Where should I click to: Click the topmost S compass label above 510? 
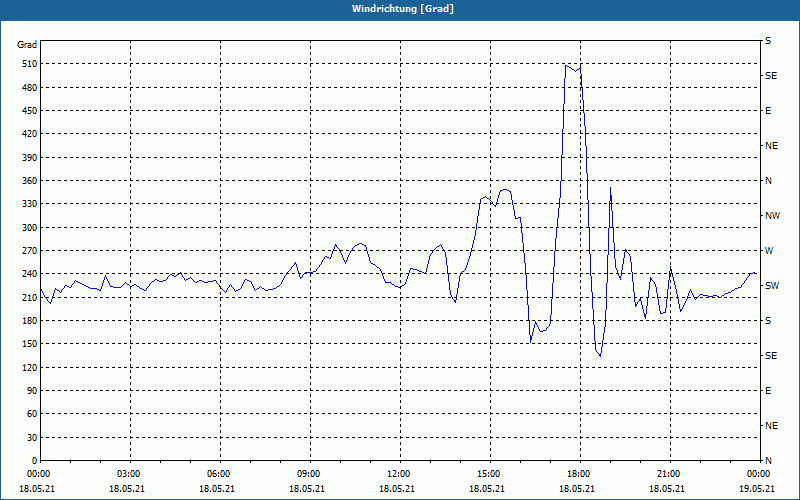pyautogui.click(x=768, y=41)
